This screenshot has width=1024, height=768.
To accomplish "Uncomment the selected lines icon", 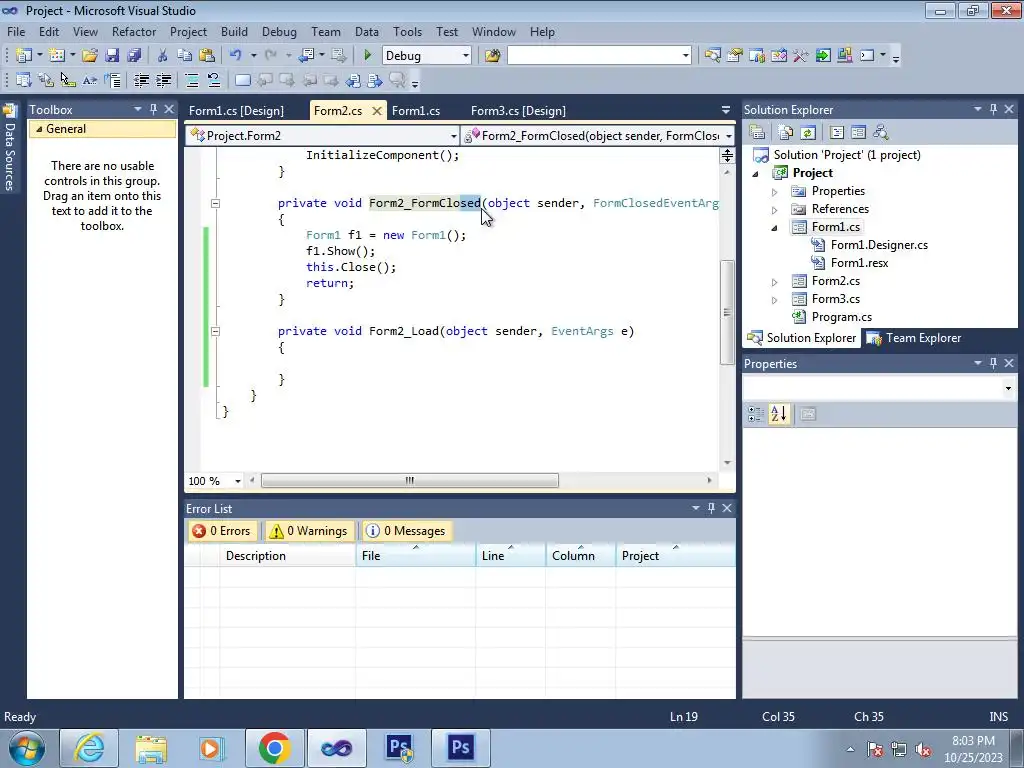I will (214, 80).
